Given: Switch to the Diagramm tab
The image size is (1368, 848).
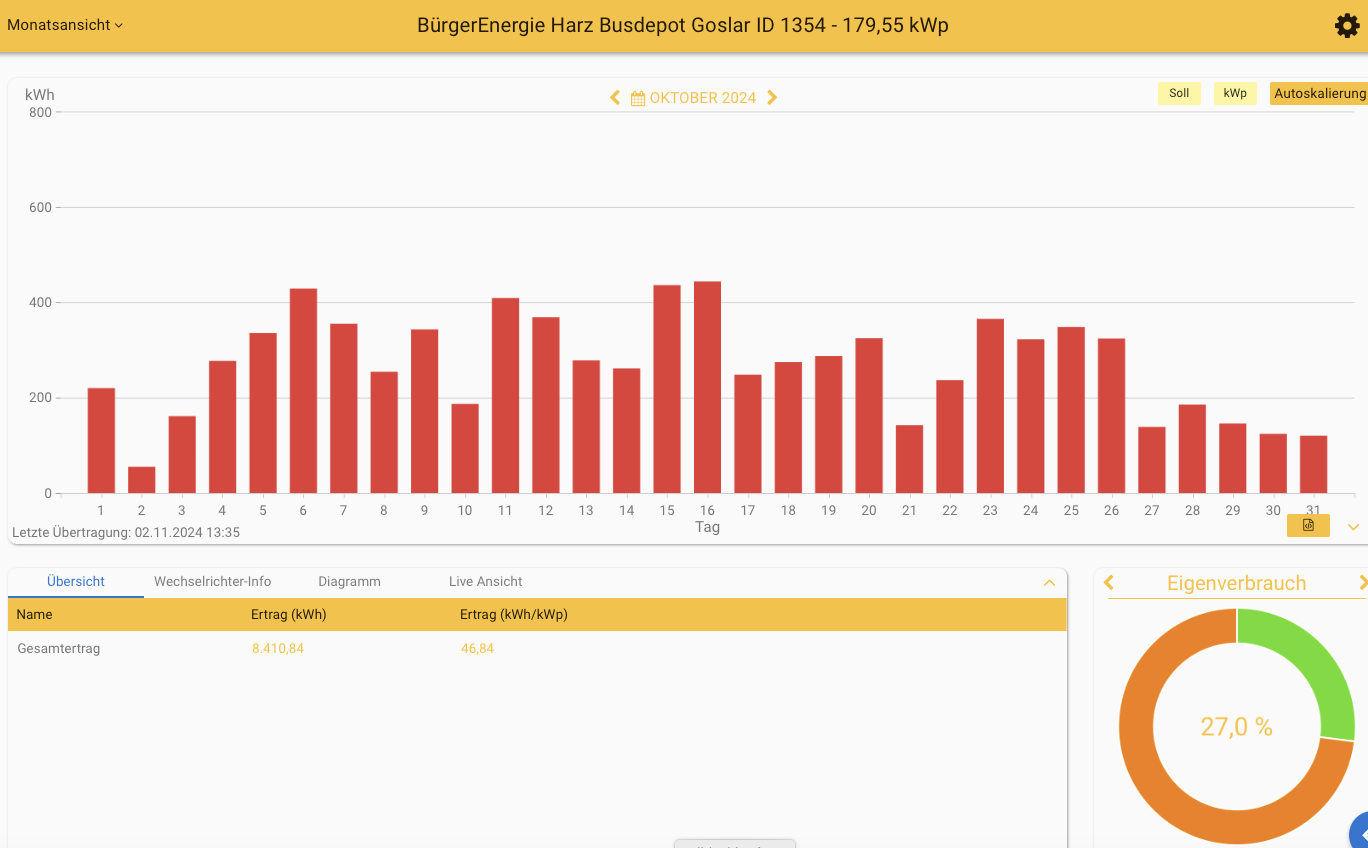Looking at the screenshot, I should point(349,581).
